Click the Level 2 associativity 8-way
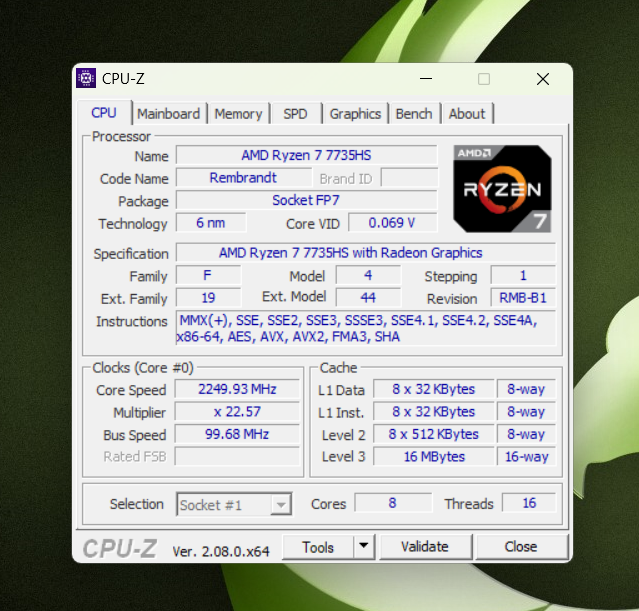 (527, 434)
